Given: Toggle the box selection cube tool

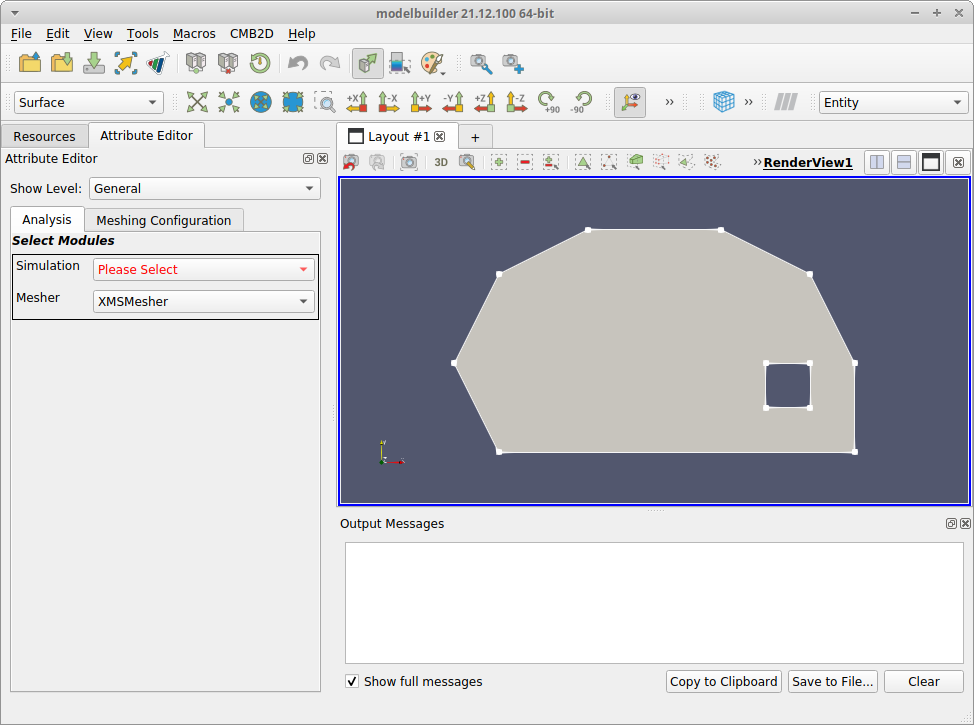Looking at the screenshot, I should click(x=635, y=162).
